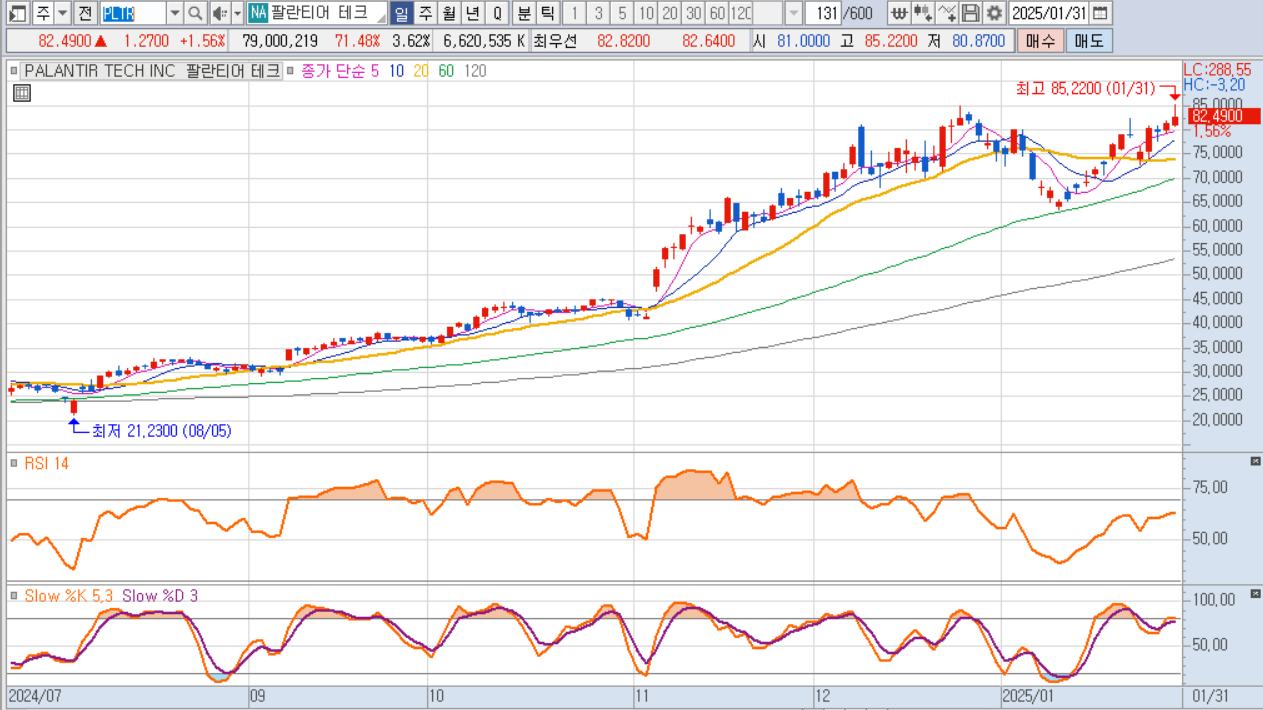Close the RSI indicator panel
Viewport: 1263px width, 710px height.
click(1256, 460)
